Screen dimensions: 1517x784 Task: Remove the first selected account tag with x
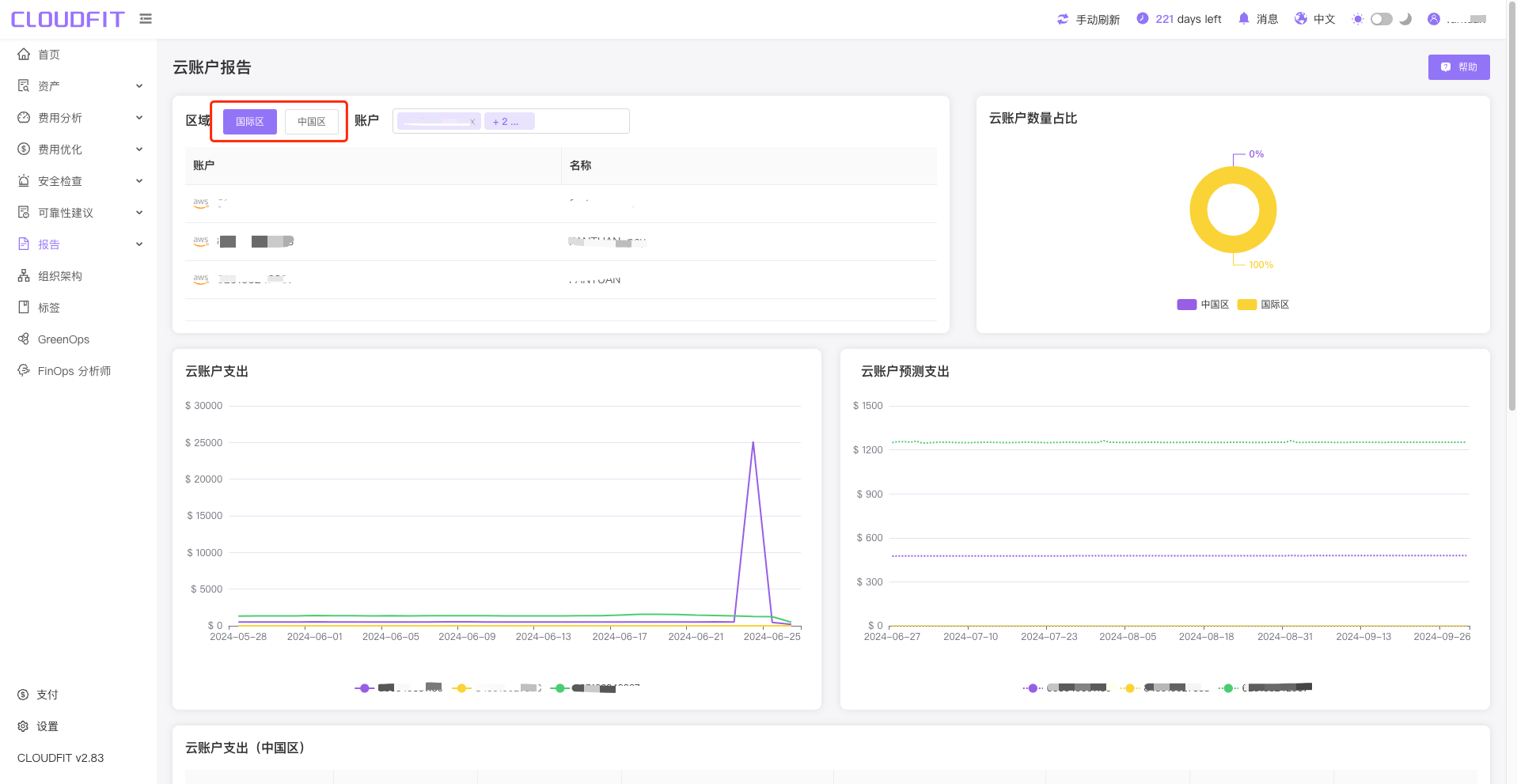pyautogui.click(x=472, y=122)
